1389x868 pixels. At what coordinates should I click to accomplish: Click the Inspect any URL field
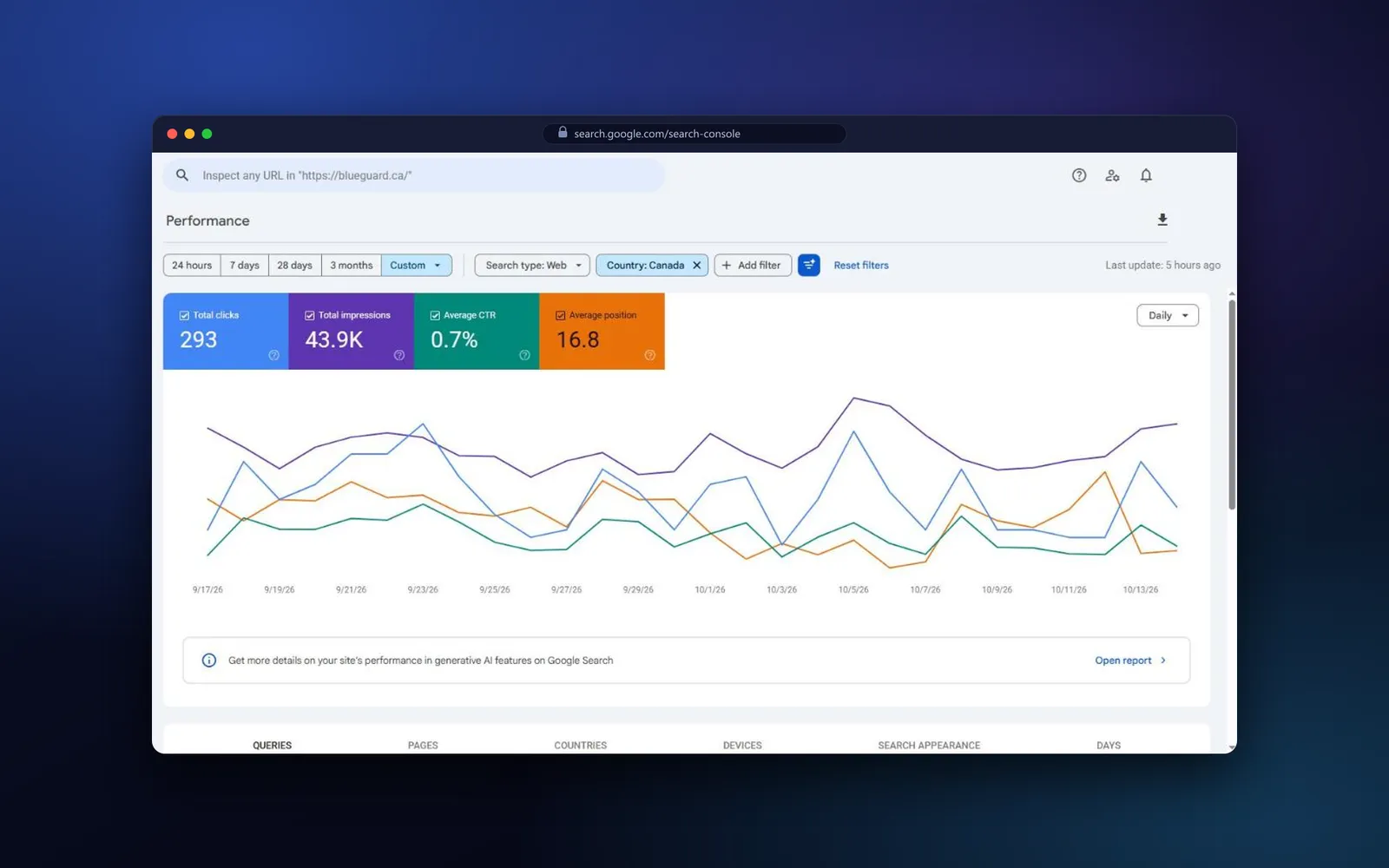[x=414, y=175]
